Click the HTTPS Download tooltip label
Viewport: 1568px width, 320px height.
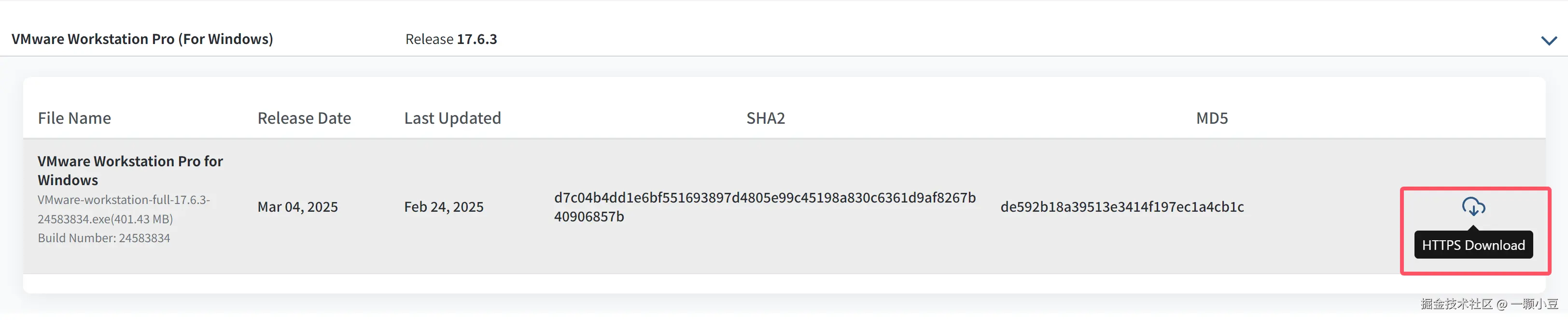[1473, 245]
